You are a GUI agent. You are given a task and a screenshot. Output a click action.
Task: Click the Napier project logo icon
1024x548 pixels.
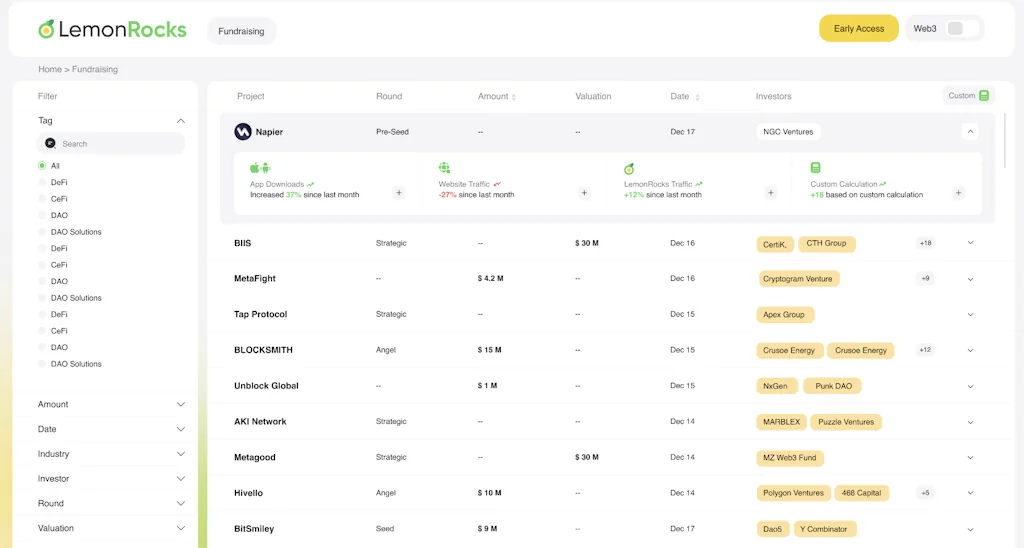[x=242, y=132]
